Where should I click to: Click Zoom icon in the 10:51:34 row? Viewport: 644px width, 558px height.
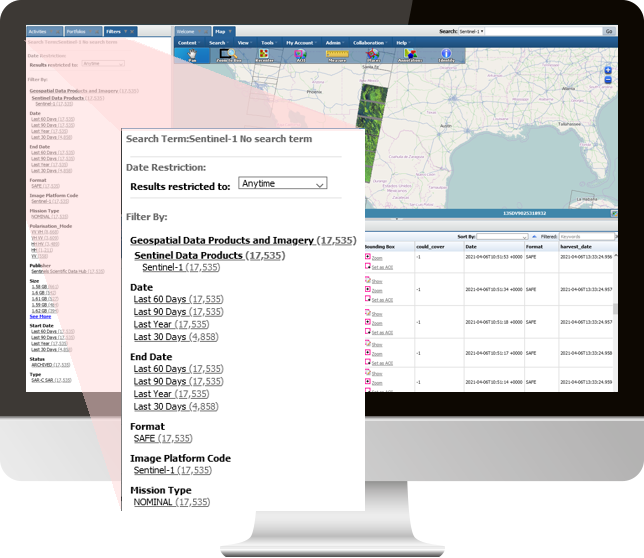click(368, 289)
